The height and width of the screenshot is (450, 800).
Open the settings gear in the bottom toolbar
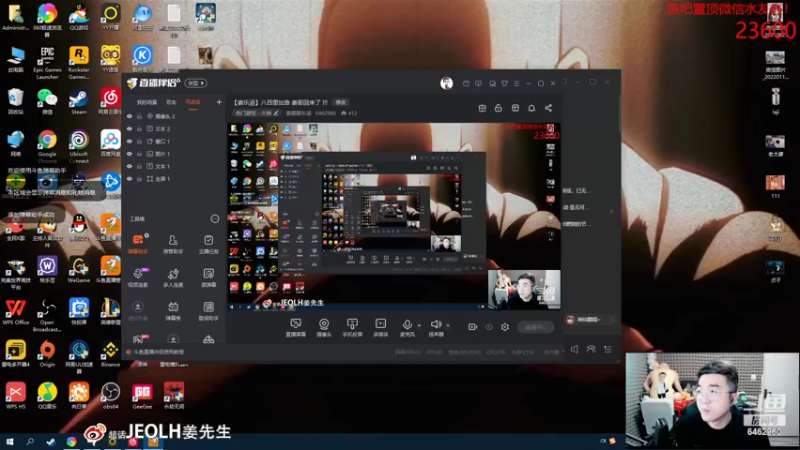(x=505, y=327)
